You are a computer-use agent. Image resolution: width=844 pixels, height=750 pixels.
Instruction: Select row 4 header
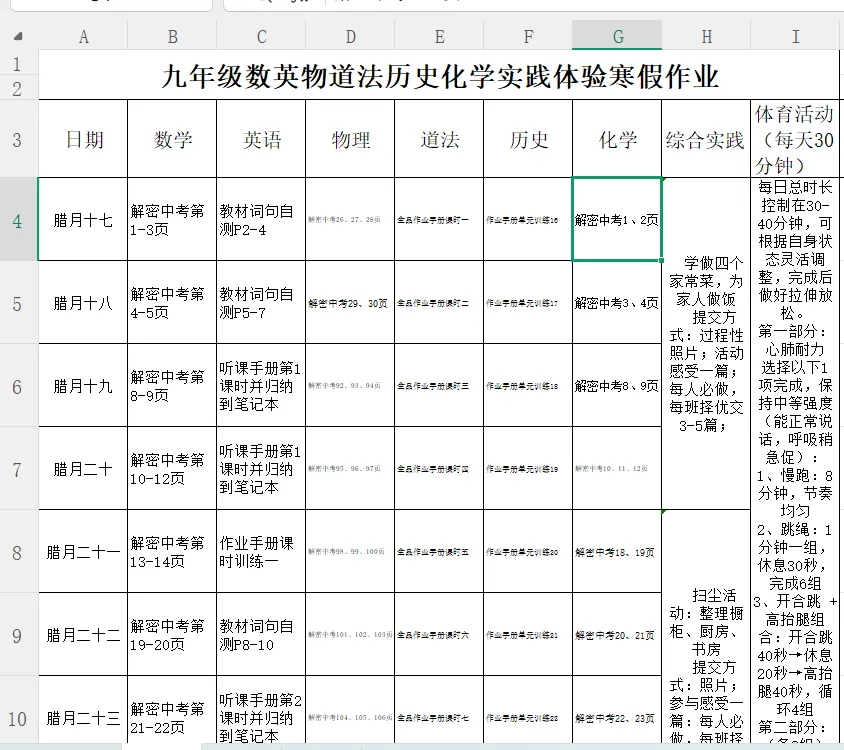coord(18,221)
